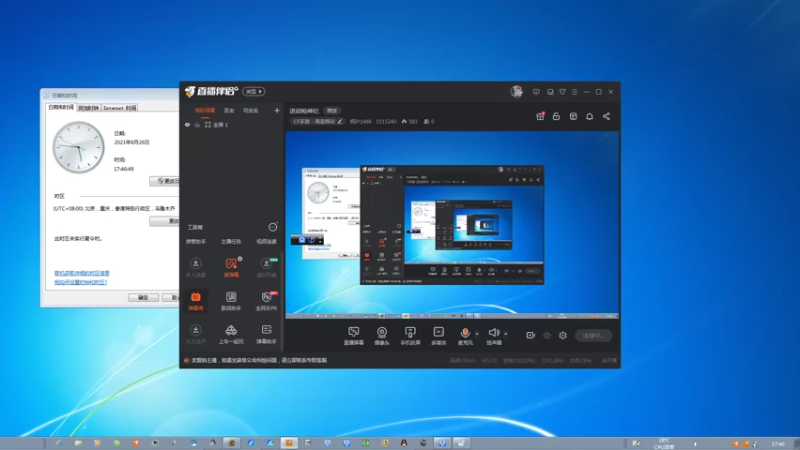Select the 全屏 1 source row
Screen dimensions: 800x450
pyautogui.click(x=232, y=124)
